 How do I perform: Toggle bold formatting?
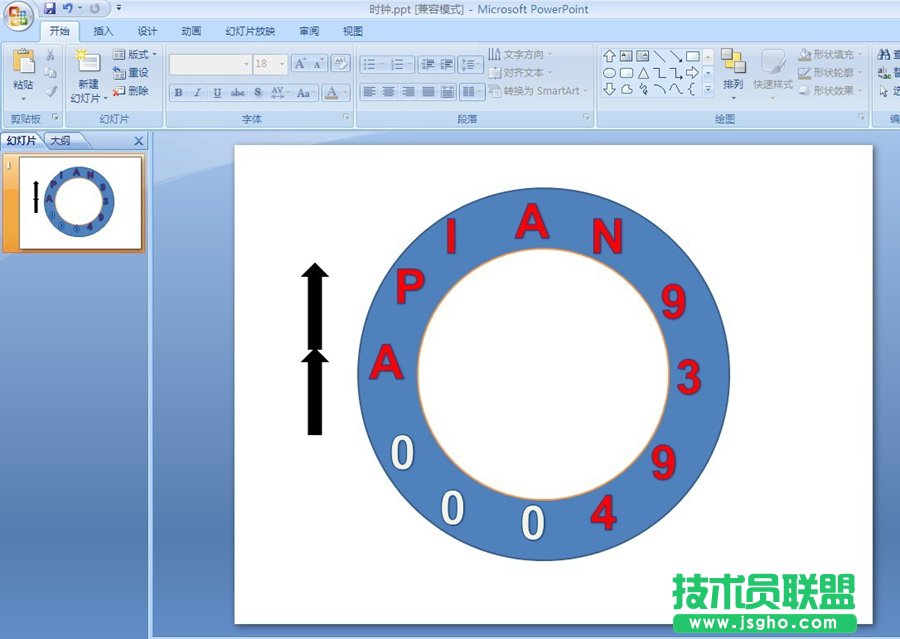coord(177,93)
